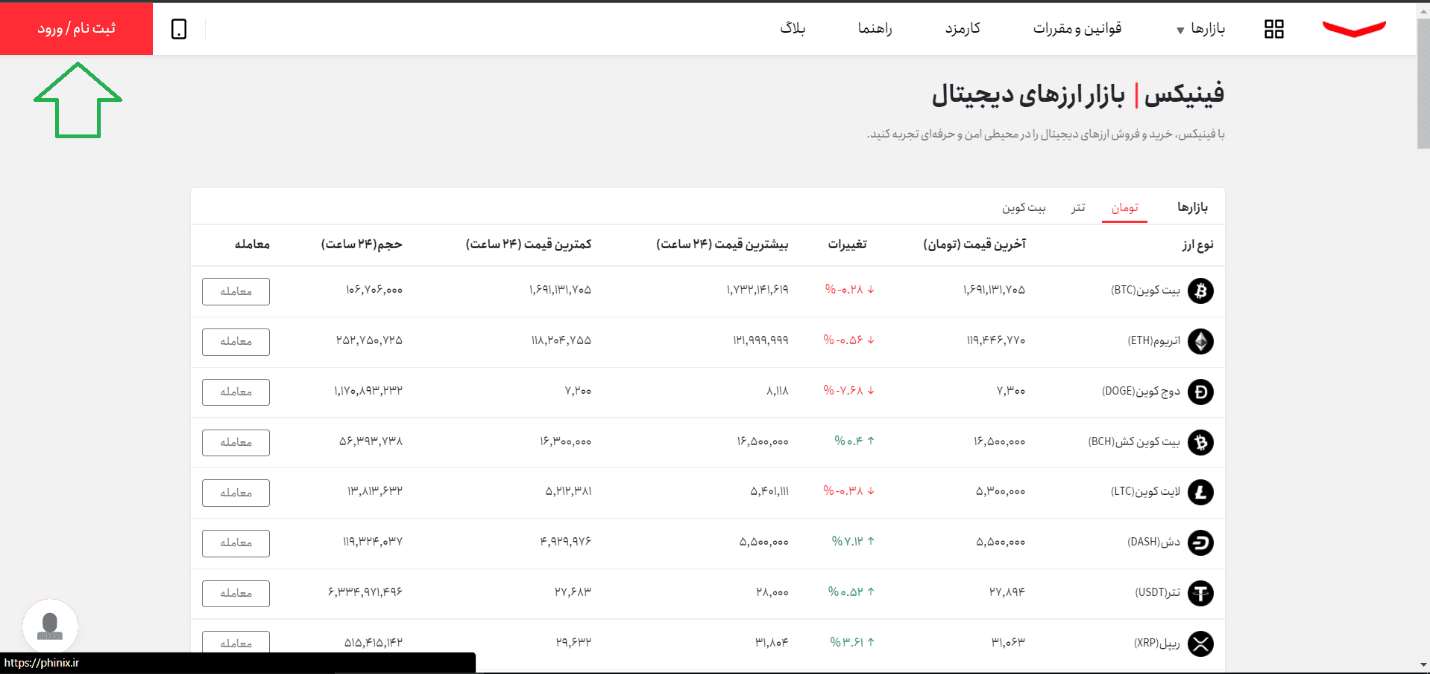The image size is (1430, 674).
Task: Click بیشترین قیمت (۲۴ ساعت) column header
Action: [x=723, y=244]
